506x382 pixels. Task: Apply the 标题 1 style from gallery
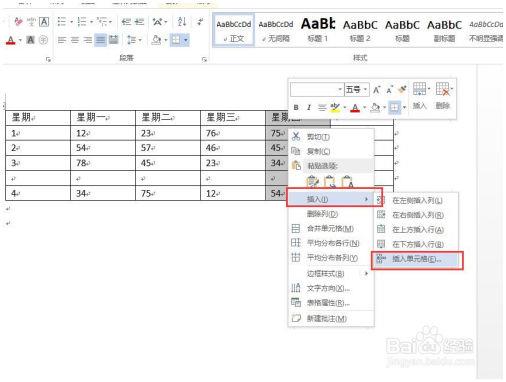click(x=318, y=30)
